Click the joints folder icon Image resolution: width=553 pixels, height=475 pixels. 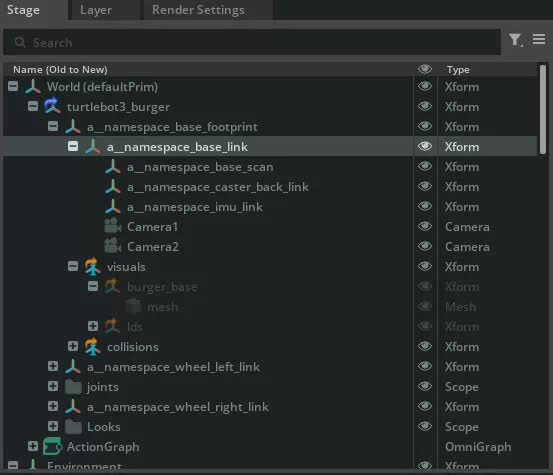pyautogui.click(x=73, y=387)
